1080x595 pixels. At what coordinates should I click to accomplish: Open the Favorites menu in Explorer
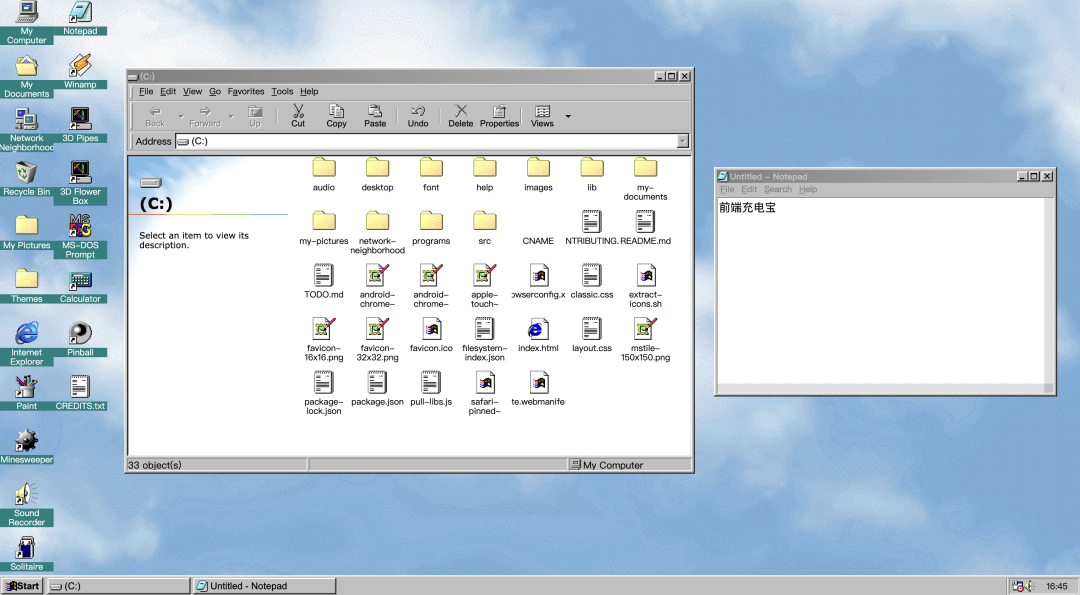click(x=246, y=92)
